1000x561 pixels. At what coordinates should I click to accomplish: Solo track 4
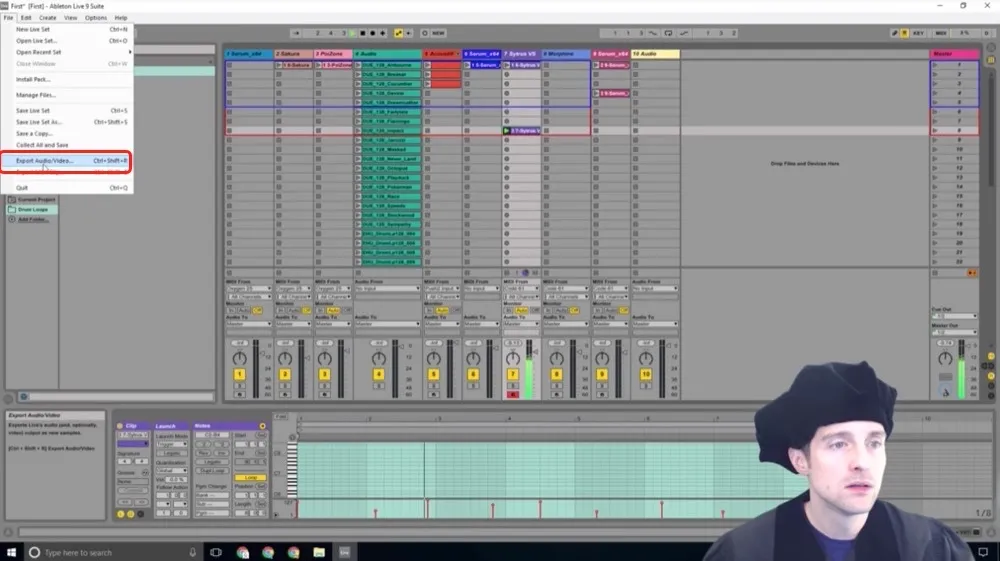pos(378,386)
